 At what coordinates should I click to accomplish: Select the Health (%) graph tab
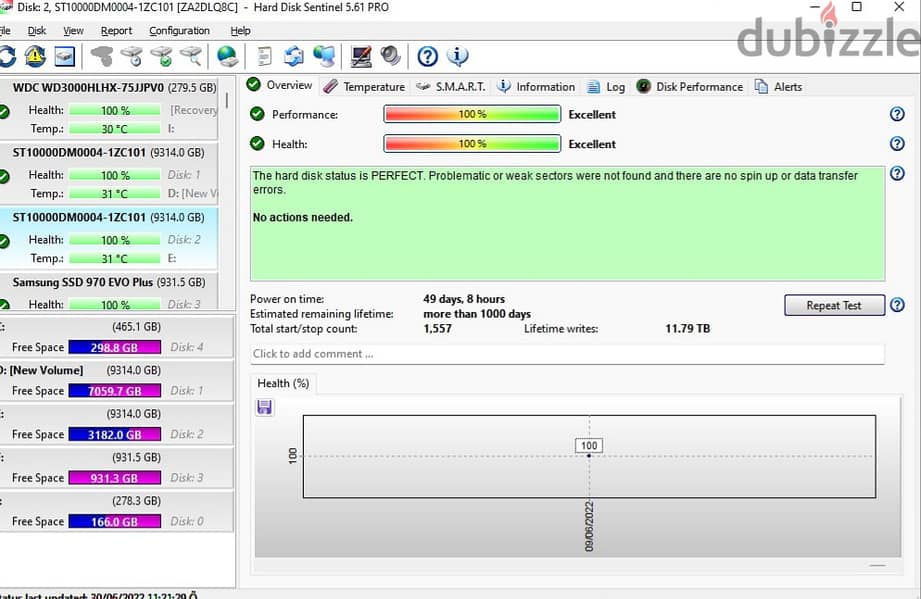coord(283,383)
